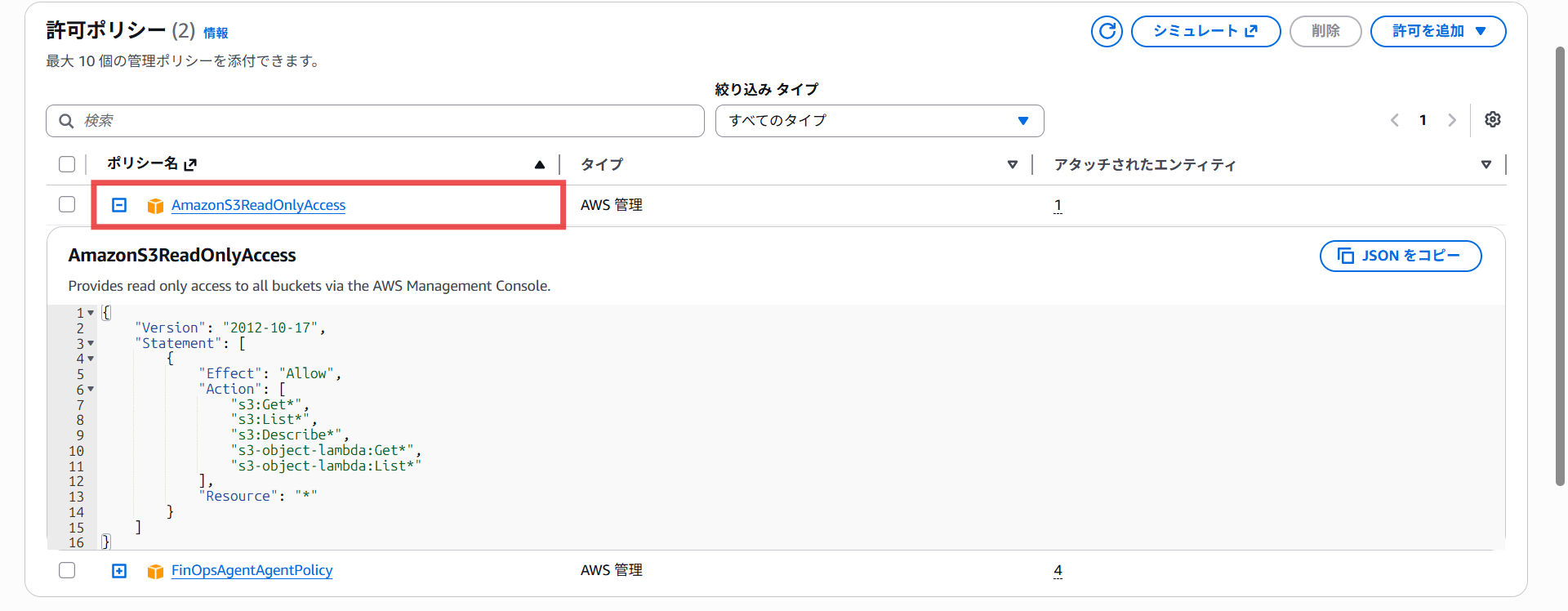Fold the statement object at line 4
The width and height of the screenshot is (1568, 611).
[x=91, y=359]
